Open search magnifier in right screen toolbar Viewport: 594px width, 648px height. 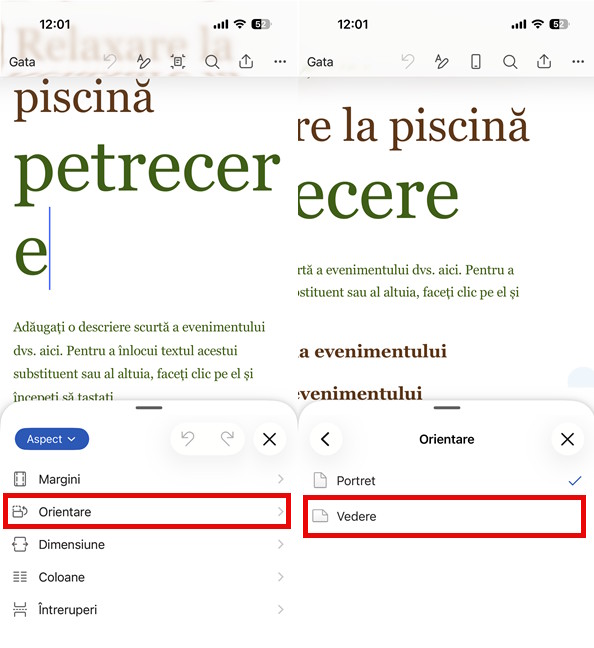pos(510,62)
